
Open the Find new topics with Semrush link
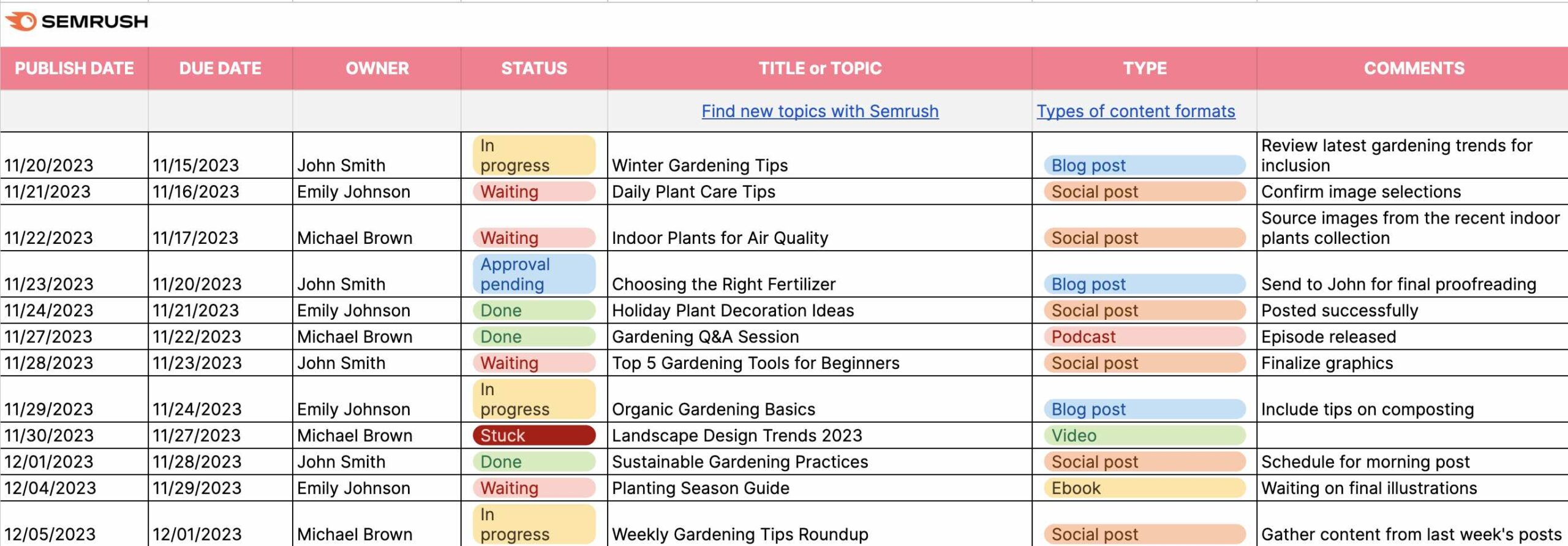point(820,111)
